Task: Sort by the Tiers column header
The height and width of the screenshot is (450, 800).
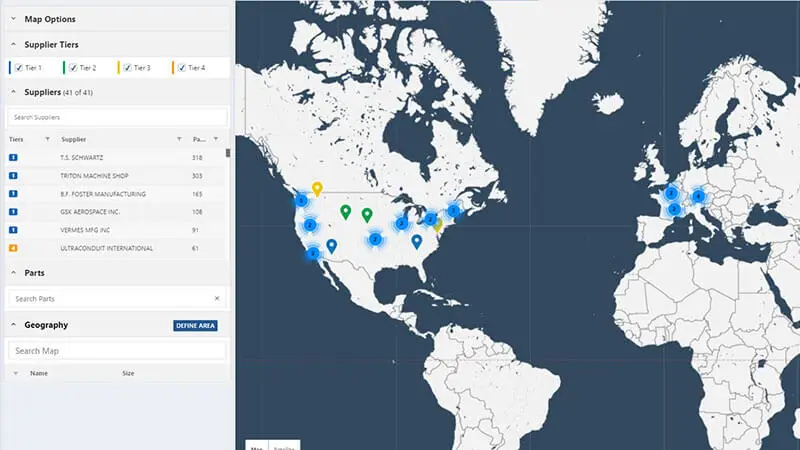Action: tap(16, 139)
